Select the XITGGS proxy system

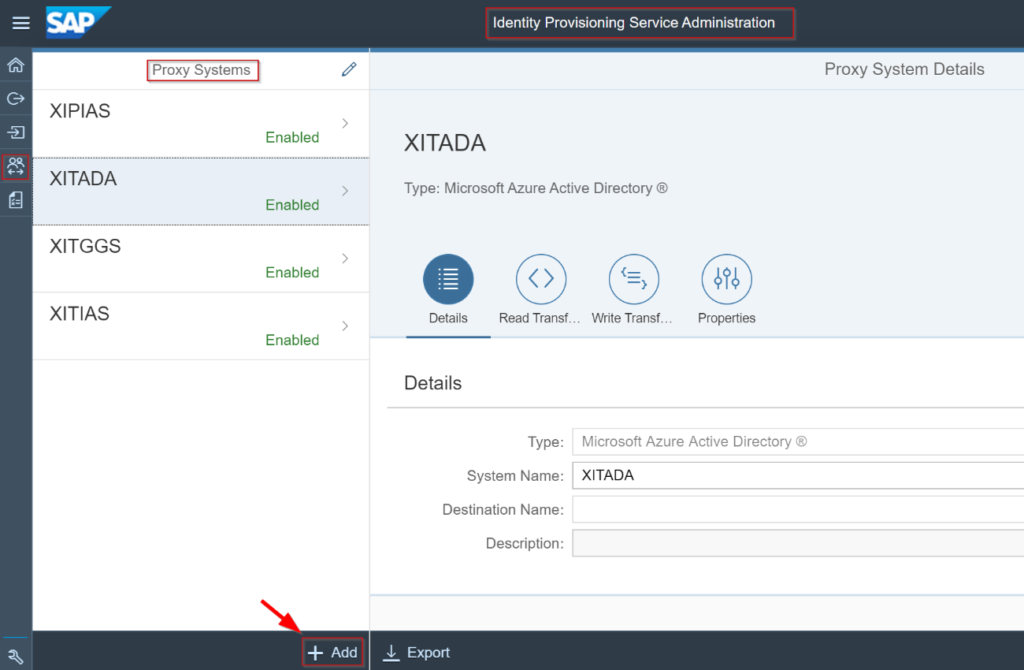point(200,259)
